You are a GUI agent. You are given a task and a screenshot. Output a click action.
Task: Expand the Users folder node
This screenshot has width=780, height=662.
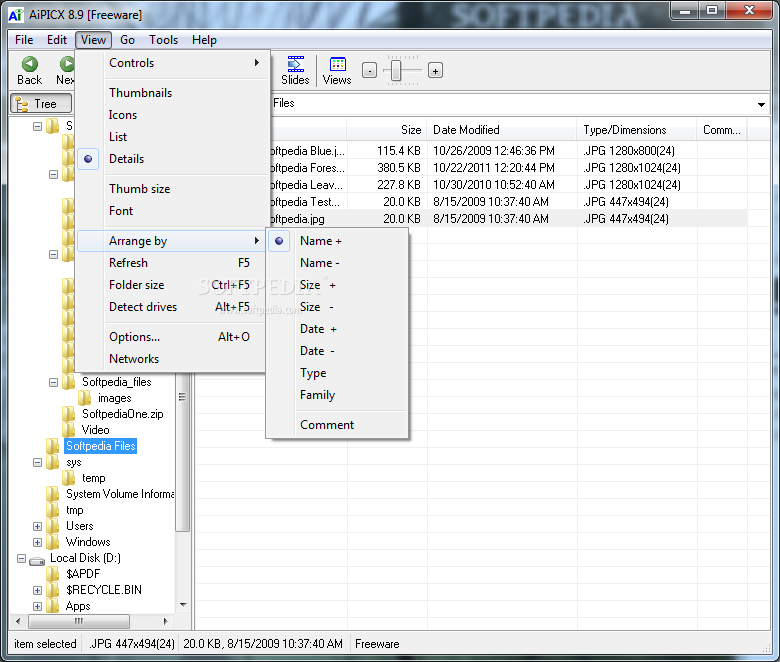(37, 526)
